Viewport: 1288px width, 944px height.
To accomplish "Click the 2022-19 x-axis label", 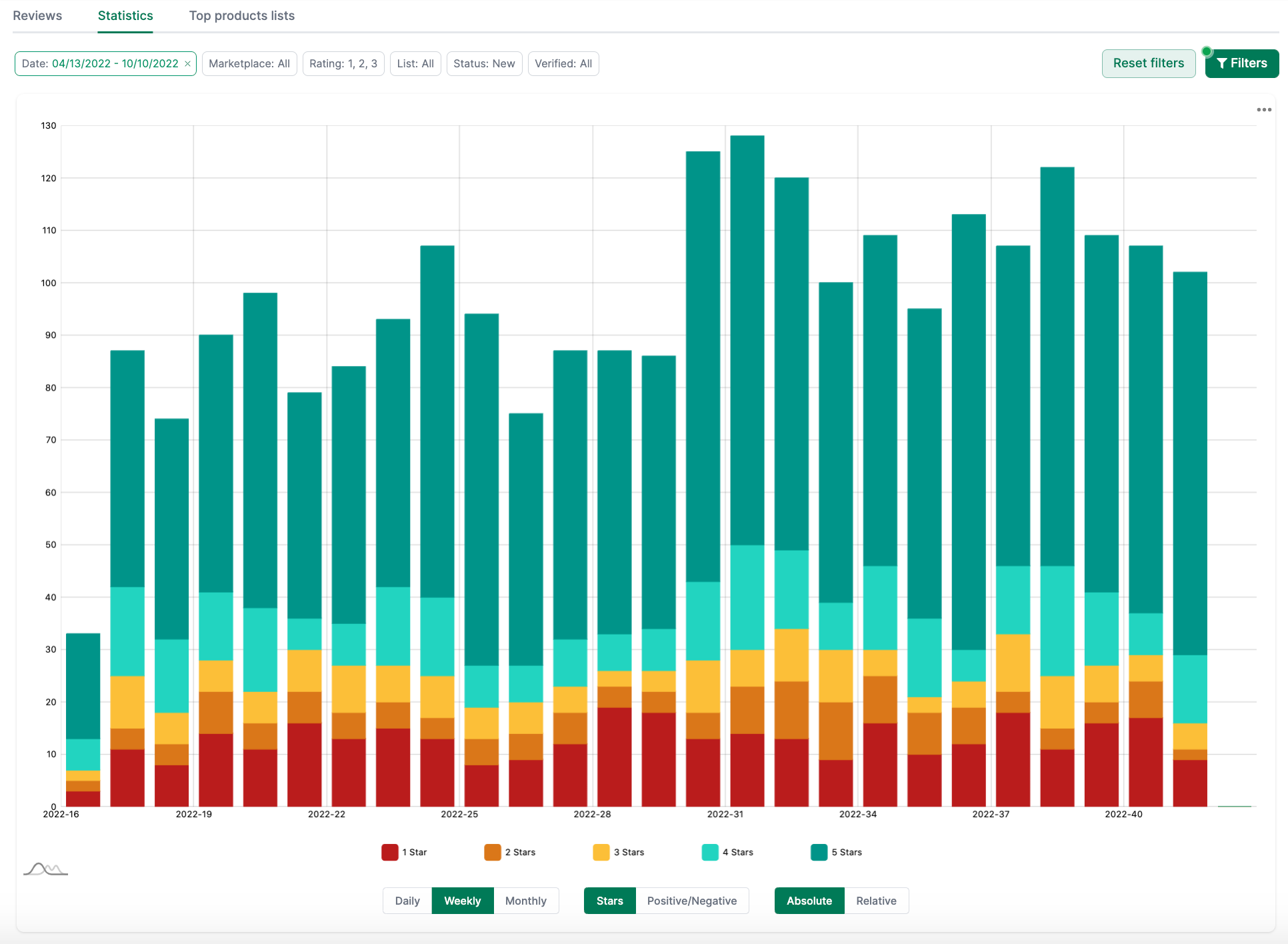I will click(x=194, y=814).
